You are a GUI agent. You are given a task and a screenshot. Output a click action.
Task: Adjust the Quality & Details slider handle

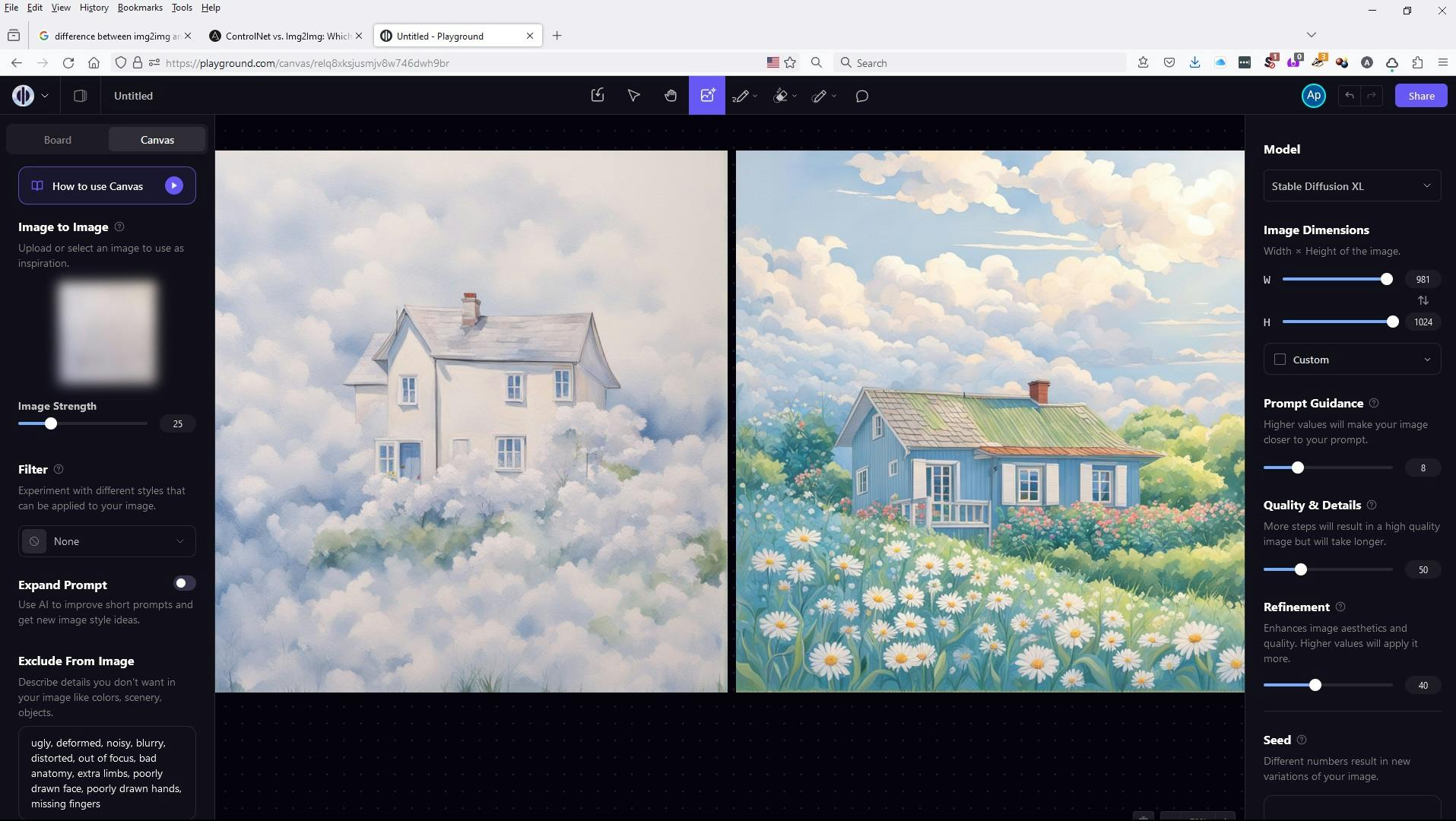point(1301,569)
